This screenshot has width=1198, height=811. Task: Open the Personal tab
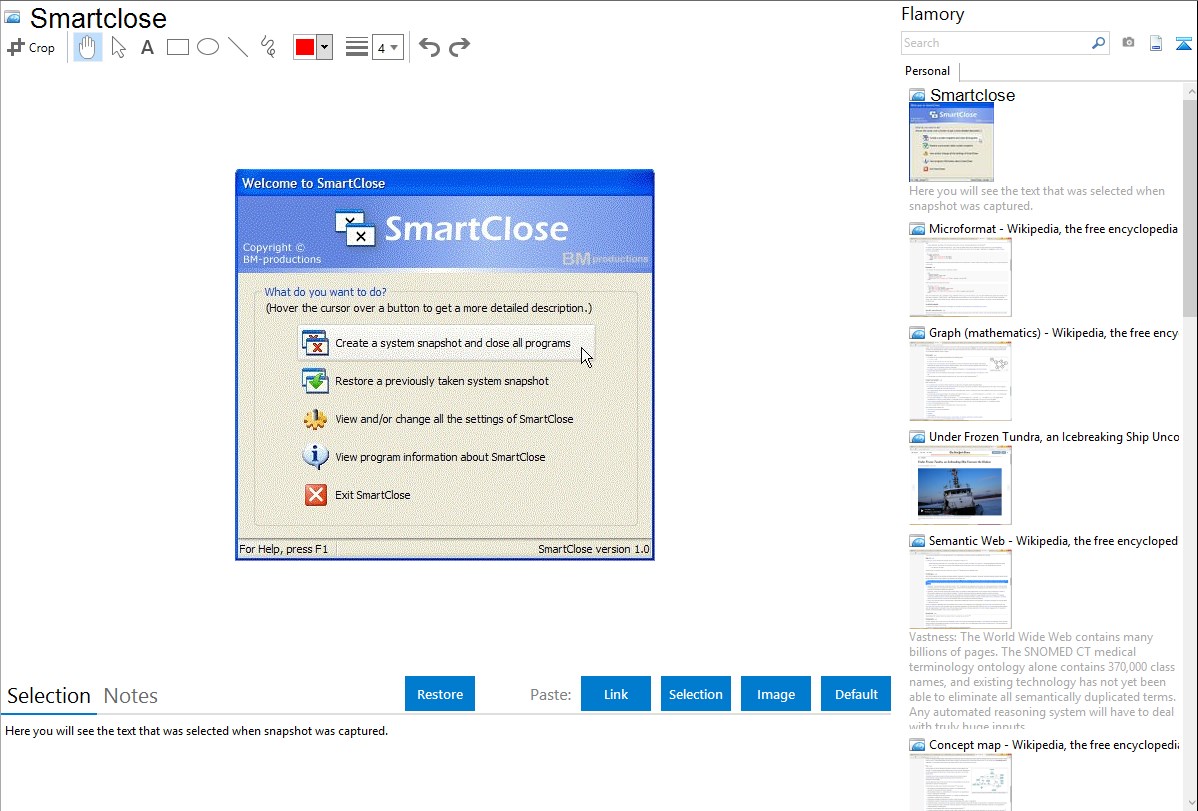(927, 71)
